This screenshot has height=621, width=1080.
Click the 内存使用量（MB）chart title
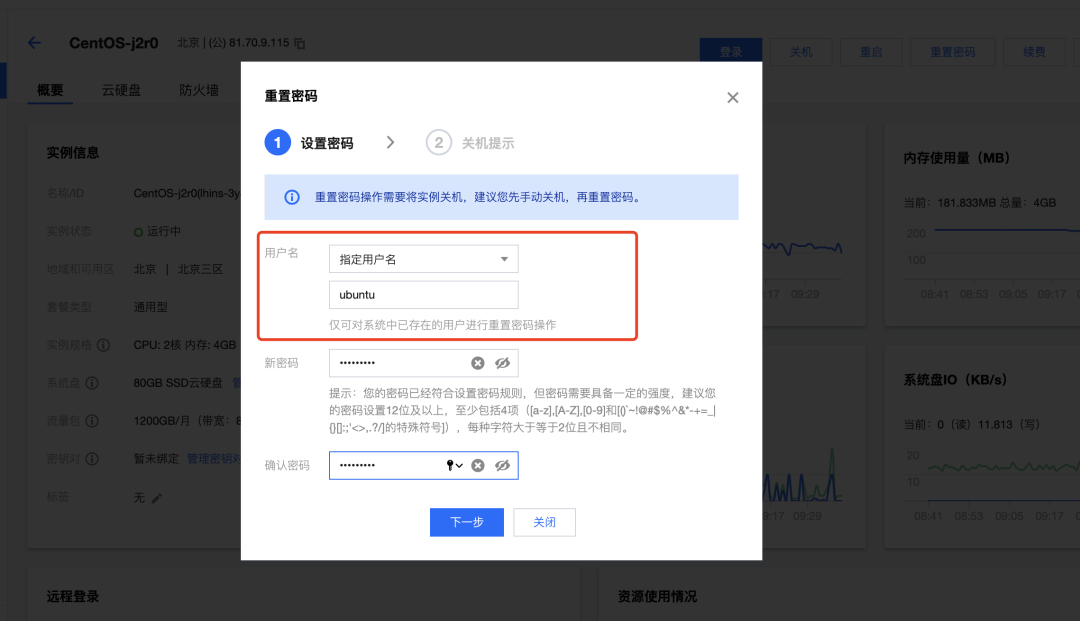956,158
